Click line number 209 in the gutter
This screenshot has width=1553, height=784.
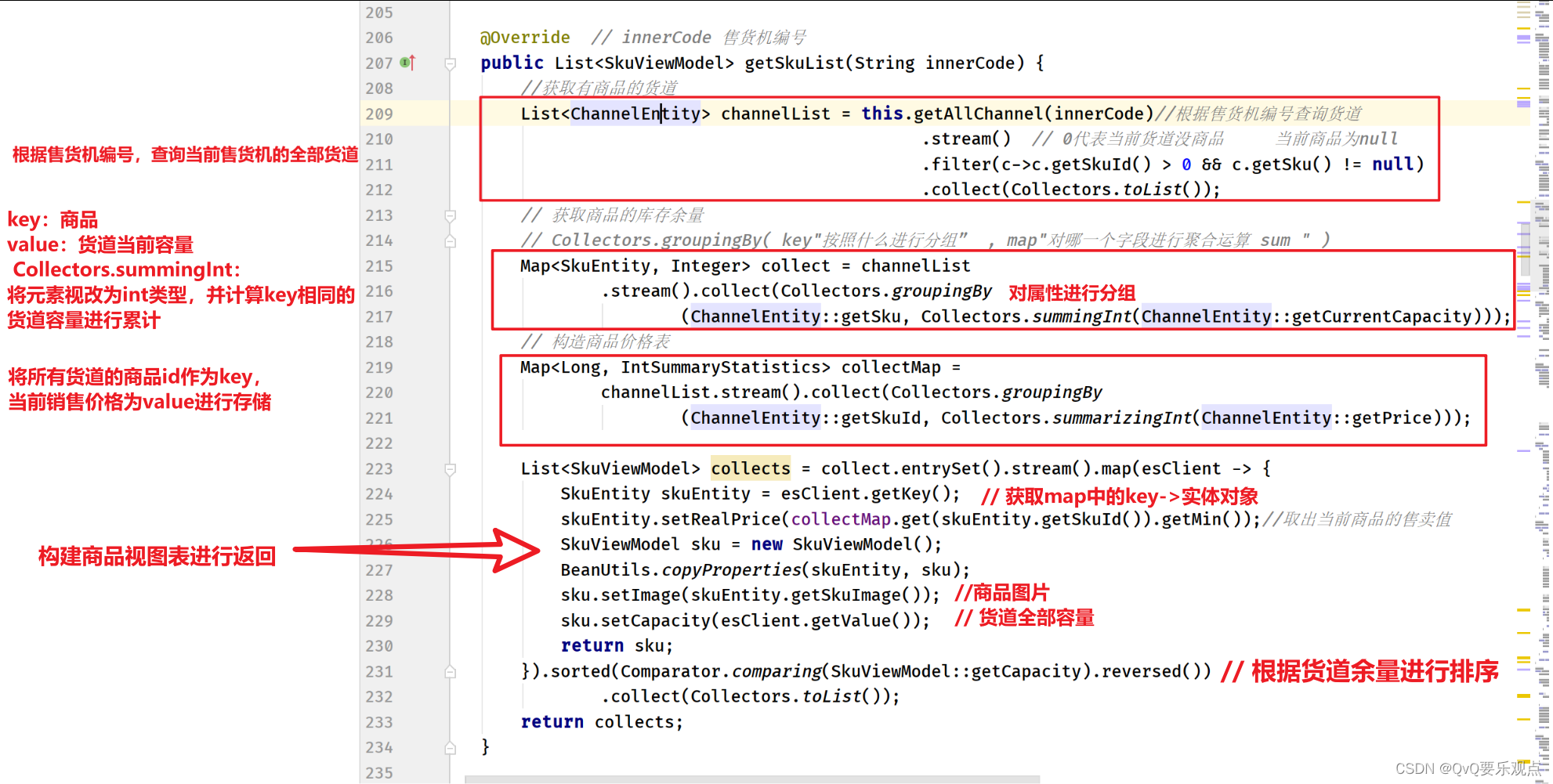pyautogui.click(x=379, y=114)
